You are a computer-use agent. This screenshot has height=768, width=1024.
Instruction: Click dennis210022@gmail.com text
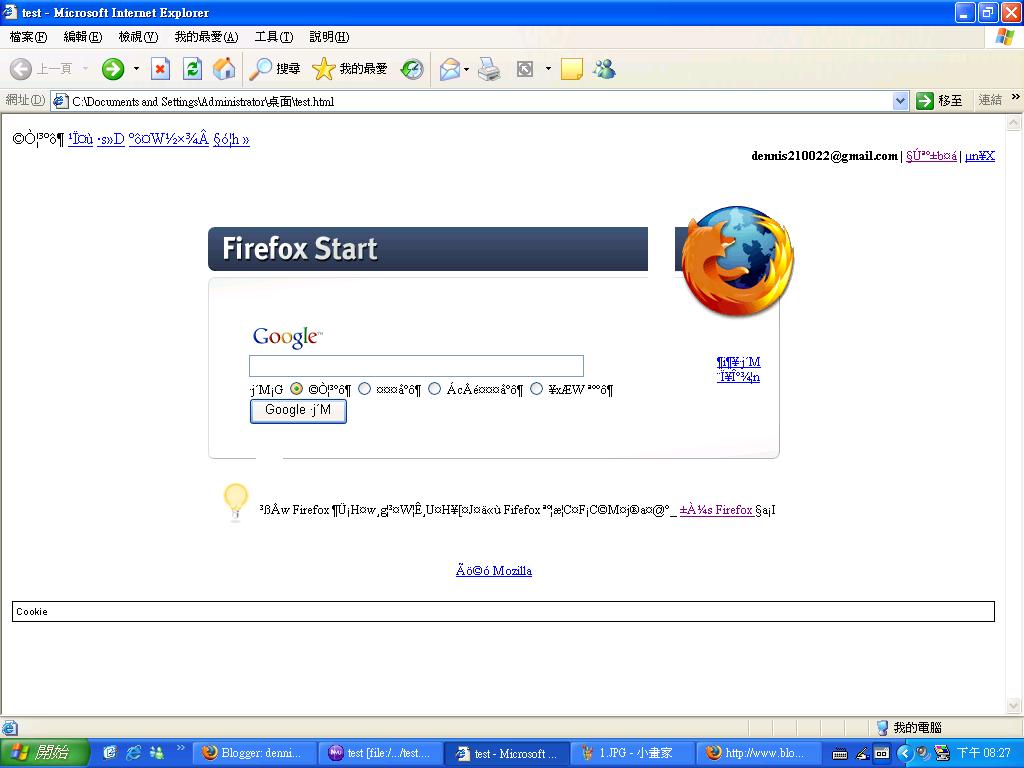tap(824, 155)
